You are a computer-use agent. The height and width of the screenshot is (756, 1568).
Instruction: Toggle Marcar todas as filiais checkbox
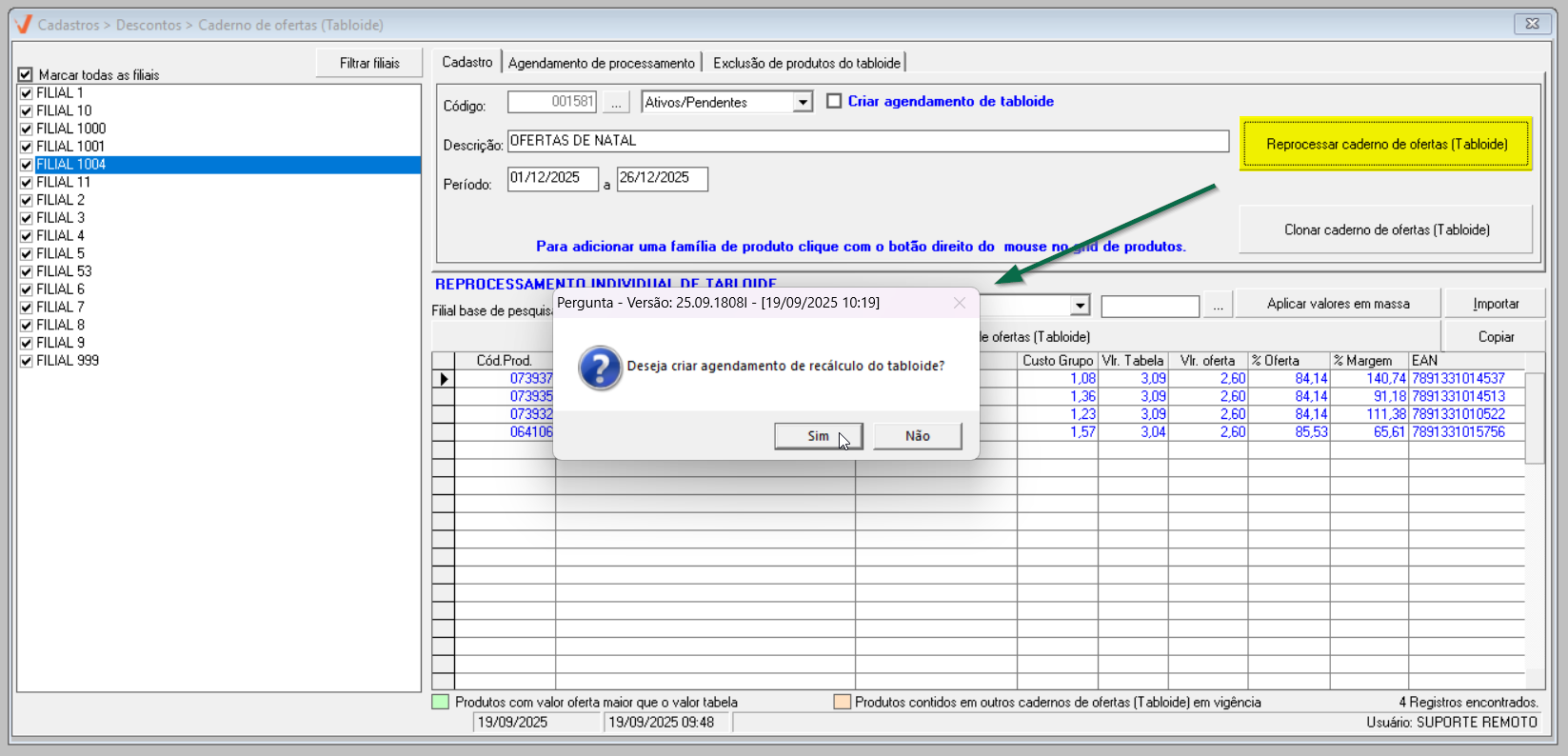26,74
